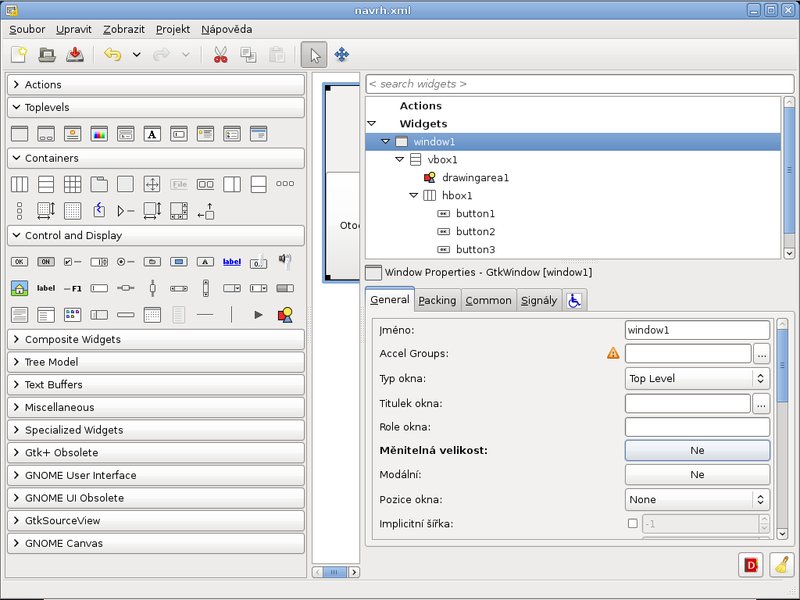
Task: Select the Horizontal Box container icon
Action: pyautogui.click(x=19, y=184)
